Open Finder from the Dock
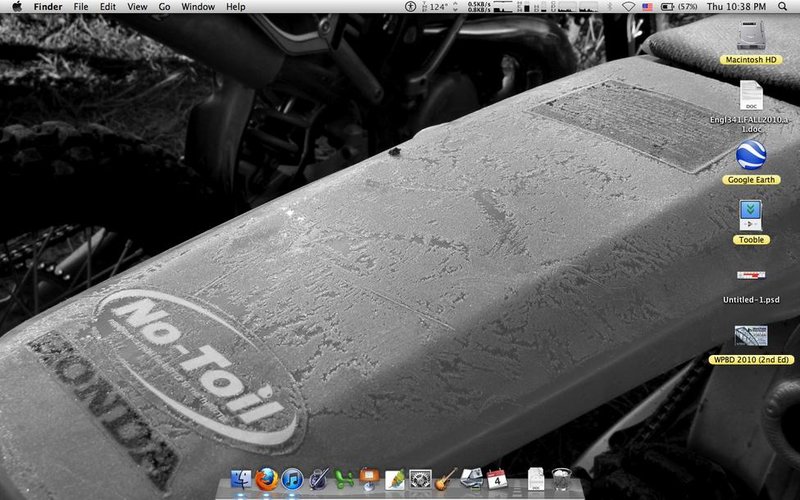 pos(241,480)
